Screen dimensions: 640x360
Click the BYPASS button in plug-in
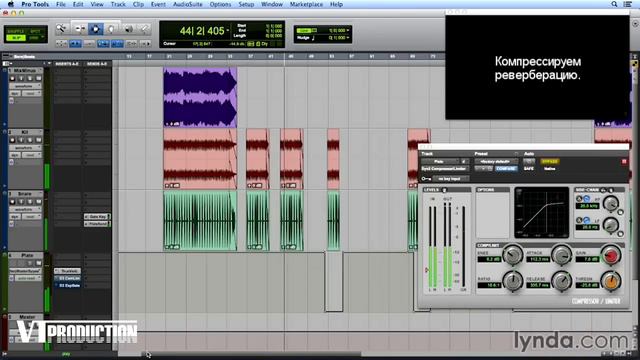click(x=550, y=162)
